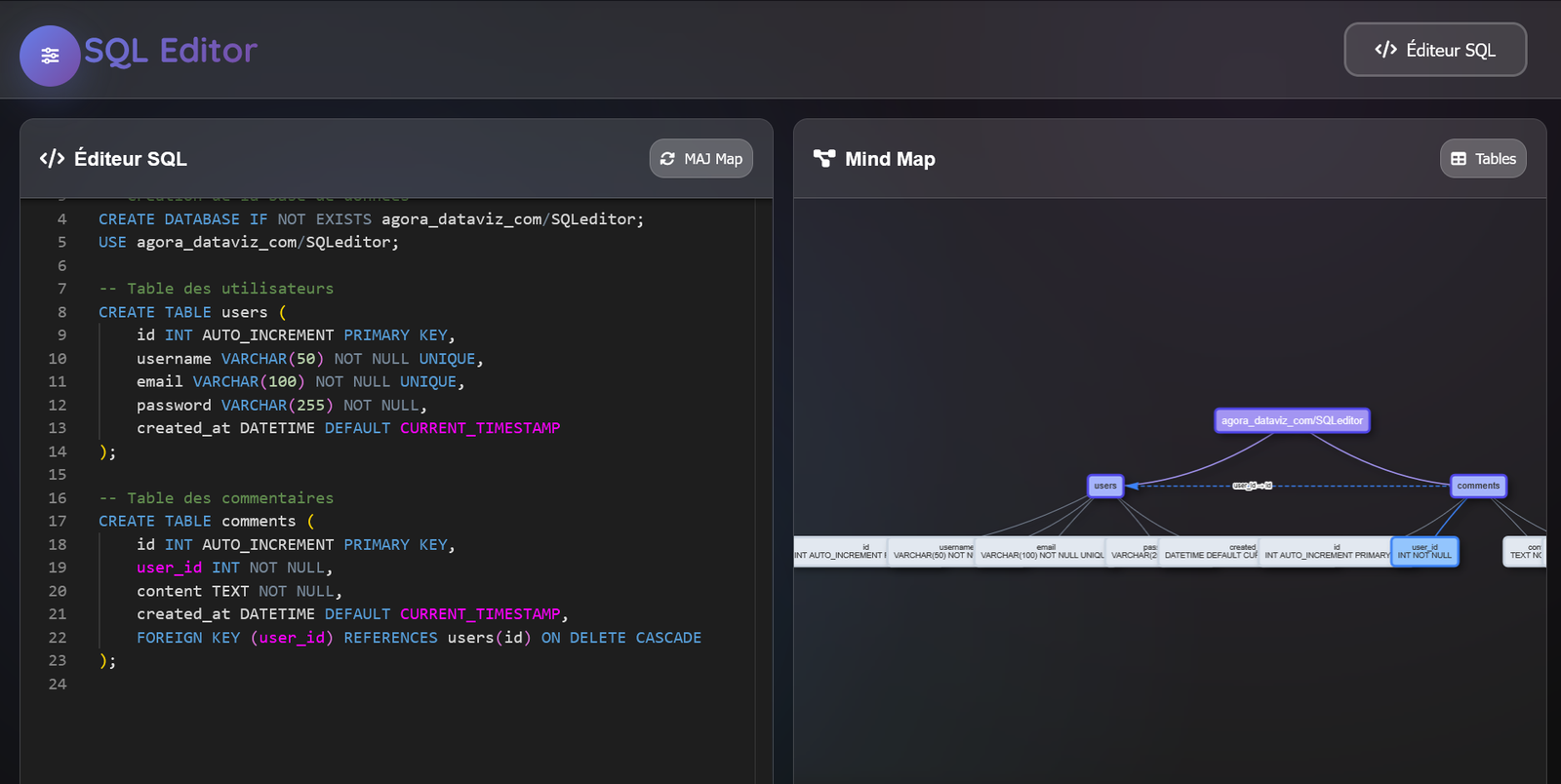Click the FOREIGN KEY line in editor
Viewport: 1561px width, 784px height.
pyautogui.click(x=419, y=638)
